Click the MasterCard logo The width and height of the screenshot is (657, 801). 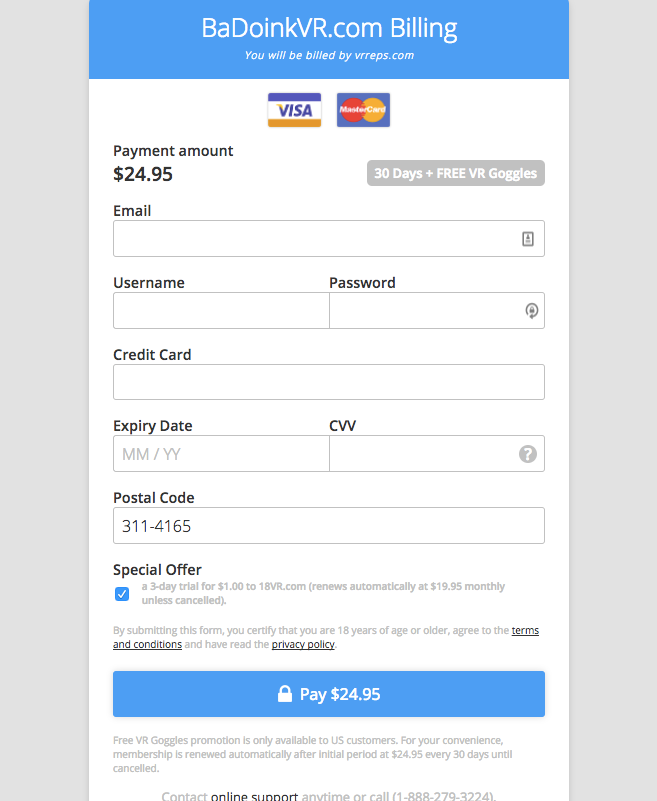[363, 110]
